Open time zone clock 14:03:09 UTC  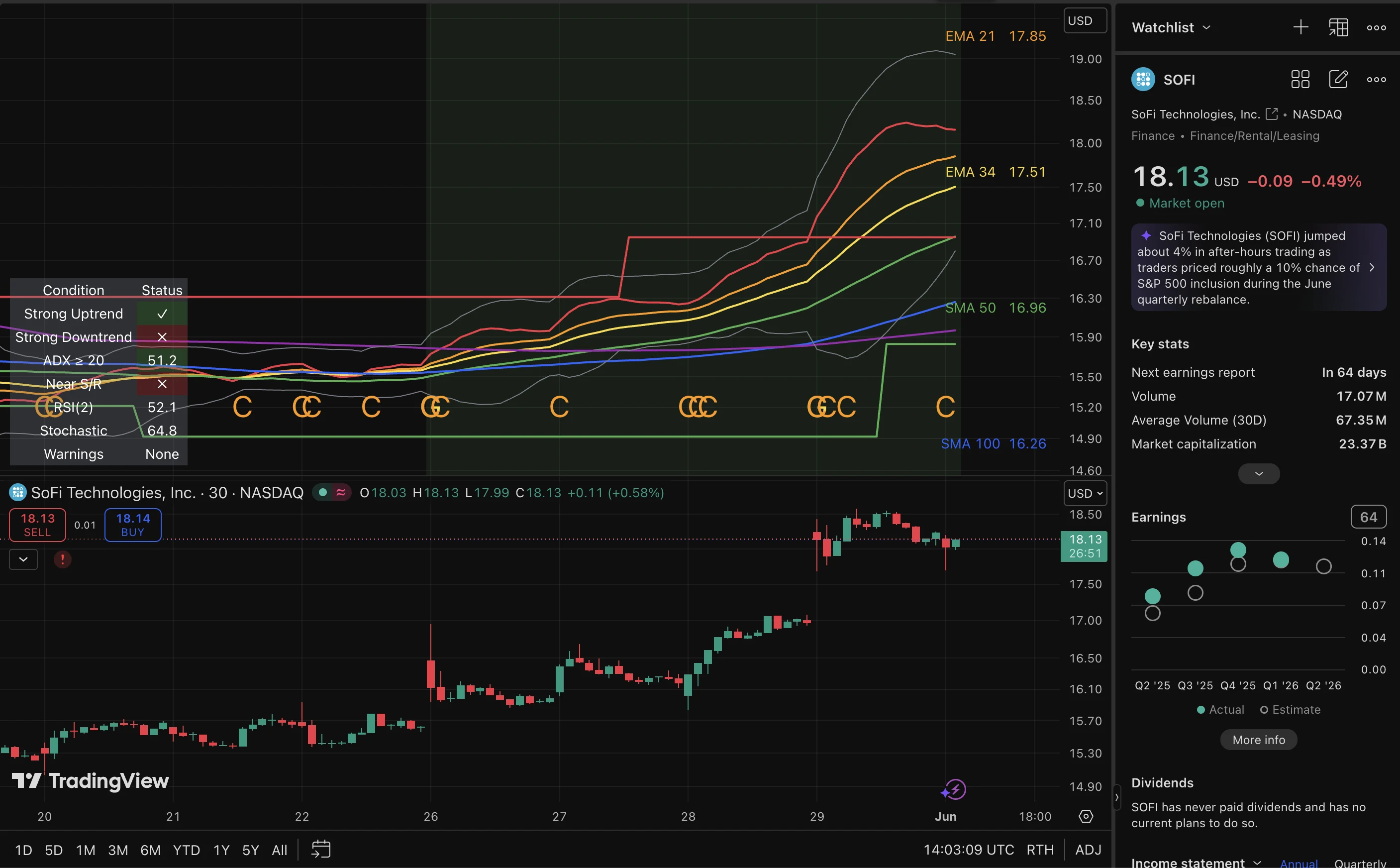pyautogui.click(x=969, y=850)
